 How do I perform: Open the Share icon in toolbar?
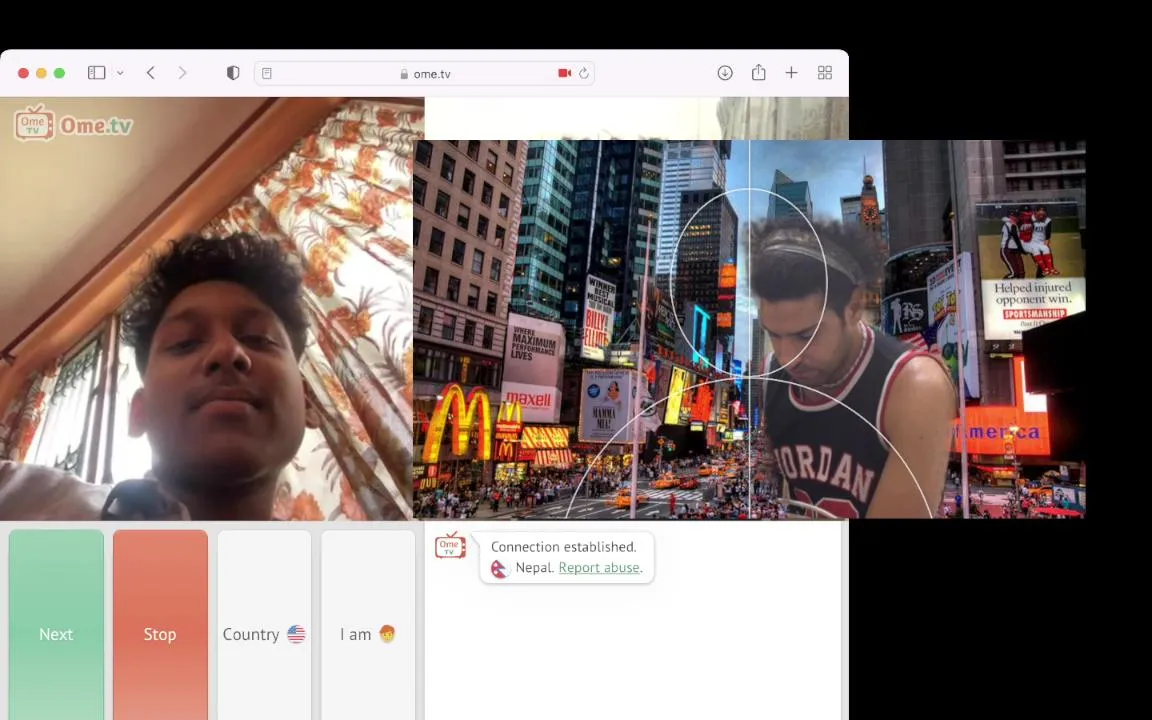pos(758,72)
